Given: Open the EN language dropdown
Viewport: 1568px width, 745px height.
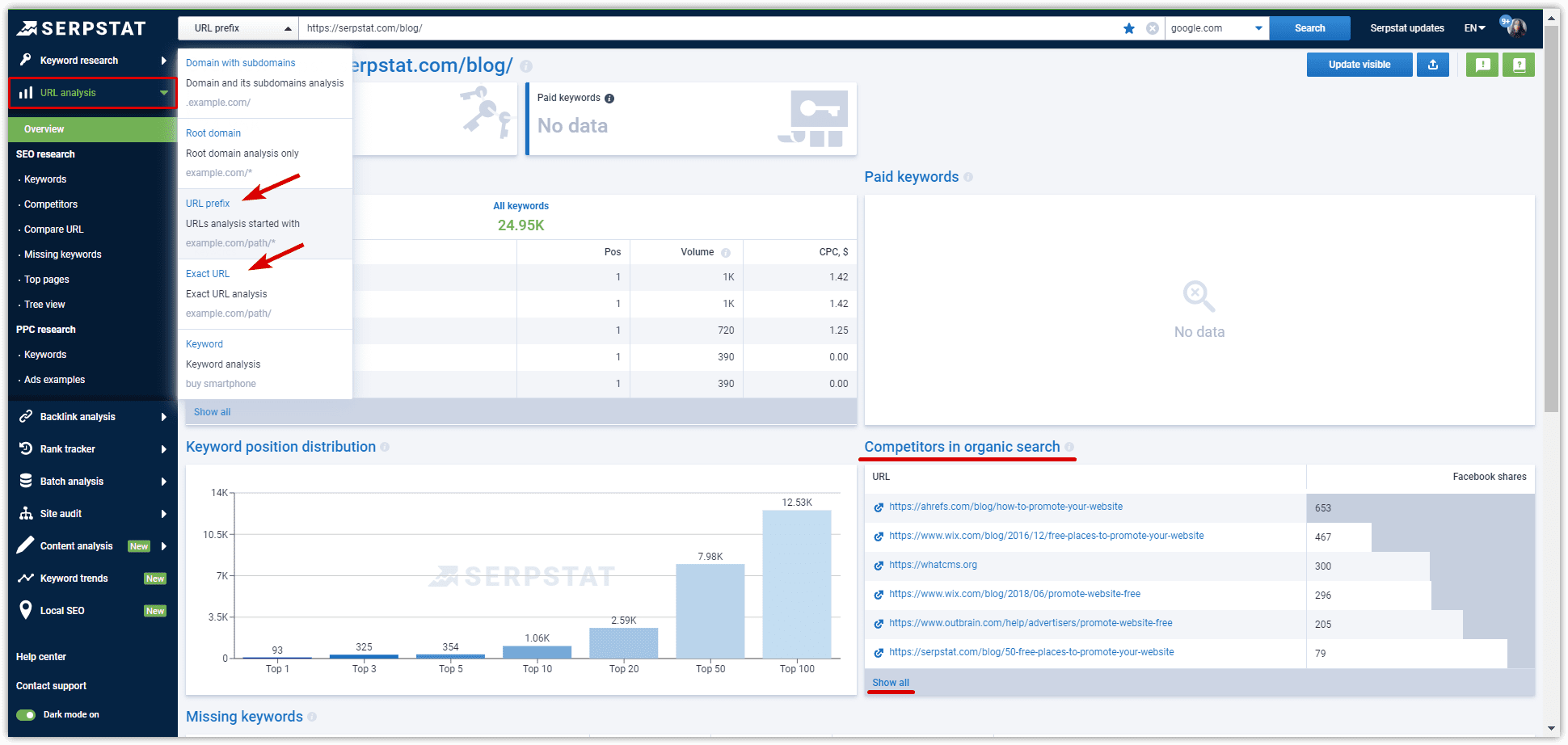Looking at the screenshot, I should (1475, 28).
